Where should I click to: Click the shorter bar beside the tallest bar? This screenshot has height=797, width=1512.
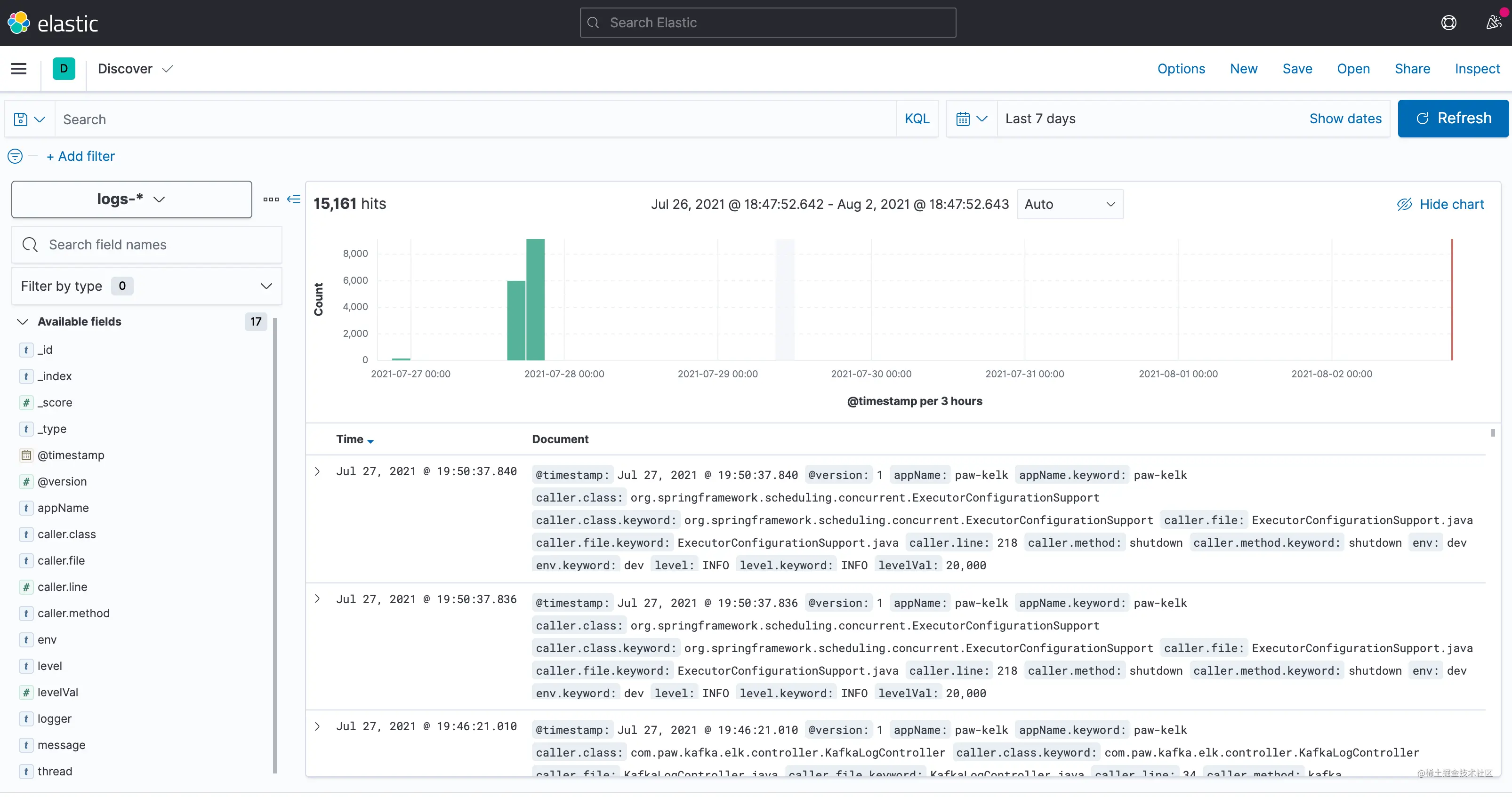pos(516,320)
